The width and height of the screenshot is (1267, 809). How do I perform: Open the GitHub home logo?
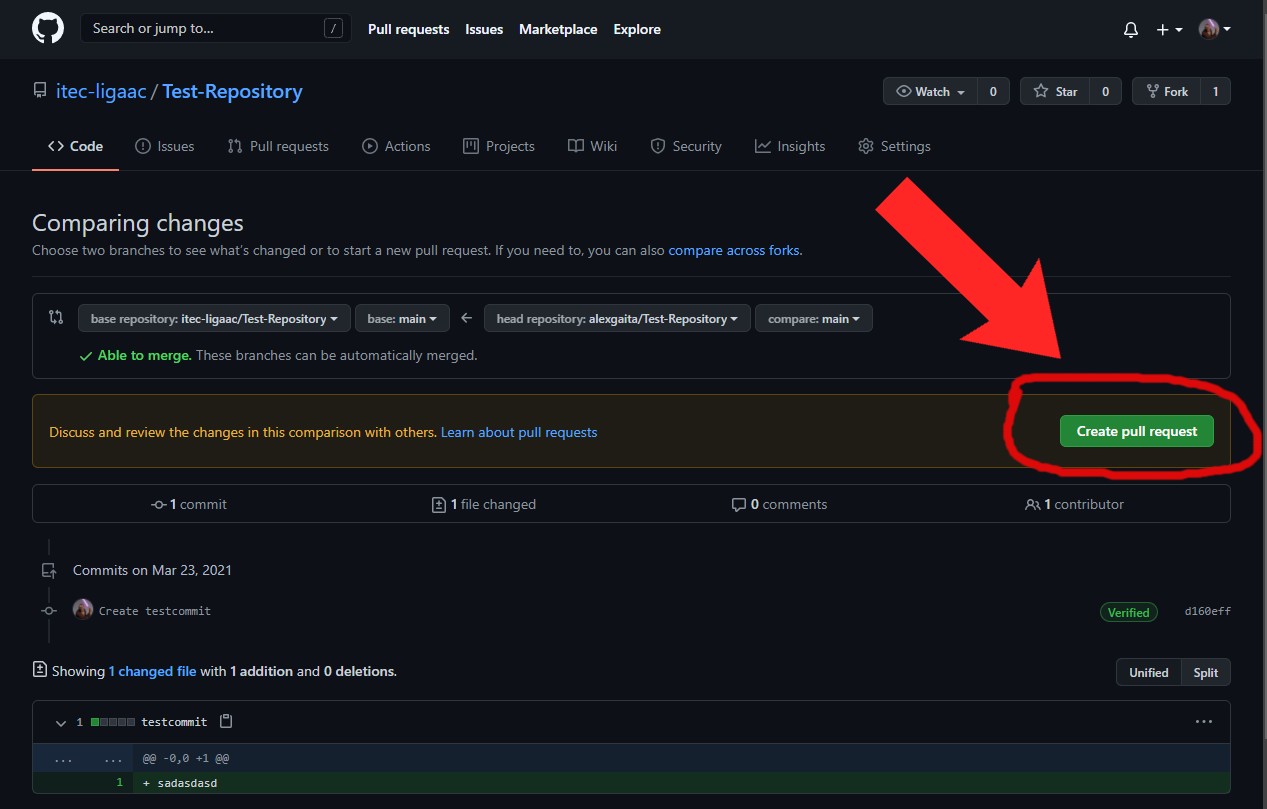click(48, 28)
